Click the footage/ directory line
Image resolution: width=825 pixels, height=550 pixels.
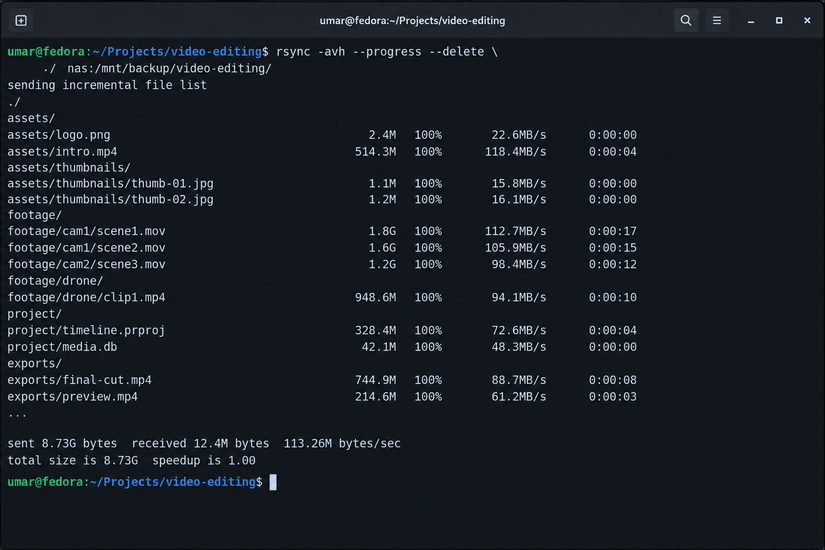tap(35, 215)
